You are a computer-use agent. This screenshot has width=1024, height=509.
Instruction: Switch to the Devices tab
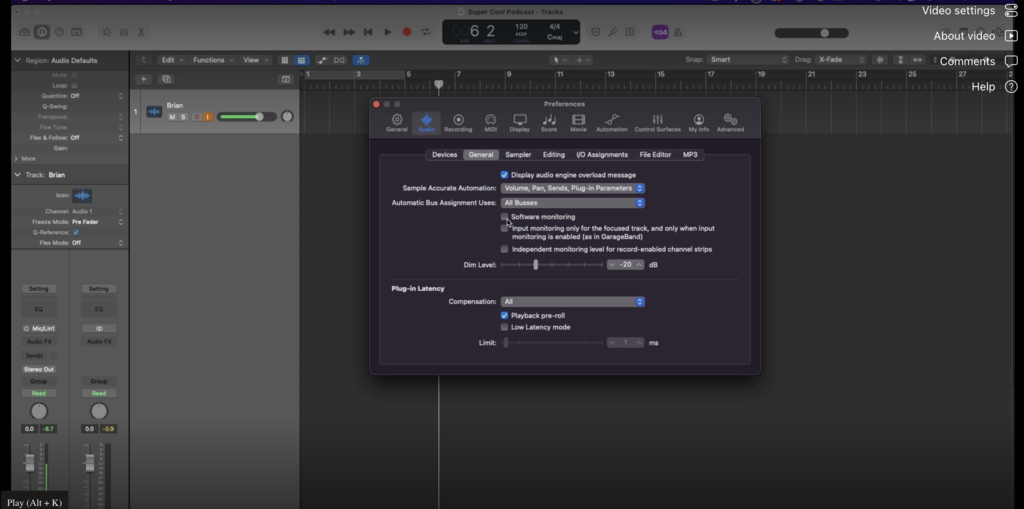(x=444, y=155)
